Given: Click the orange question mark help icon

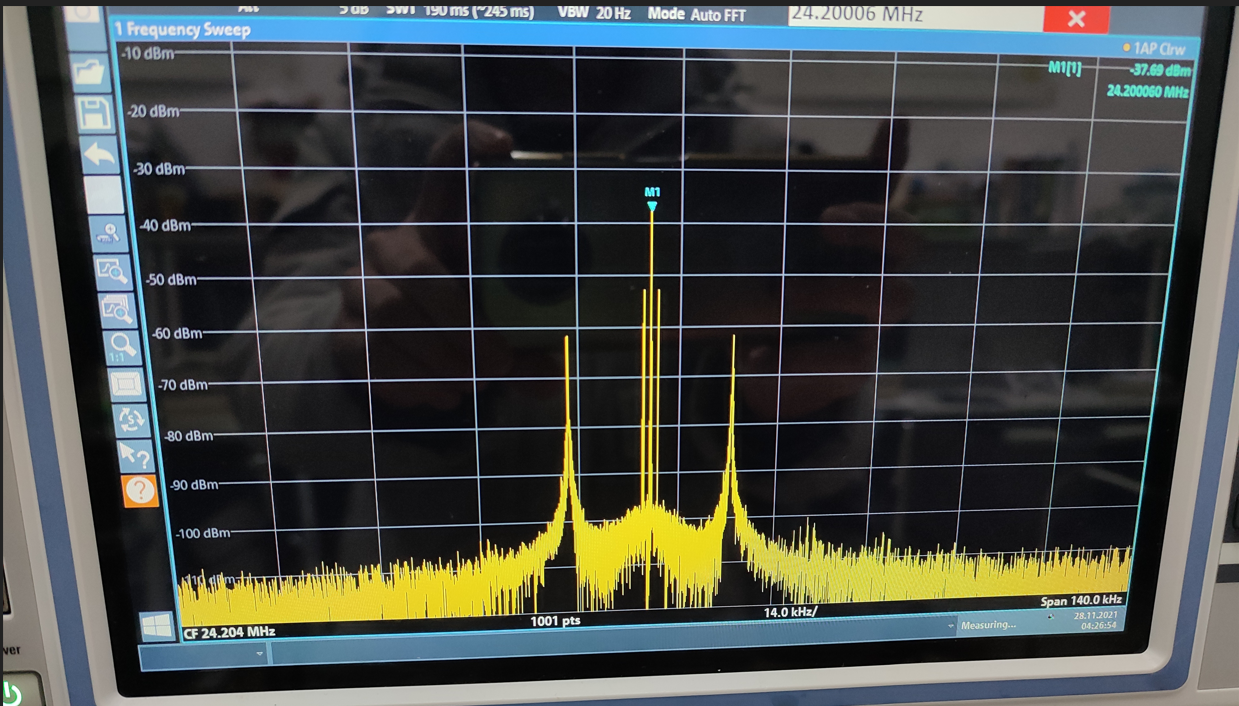Looking at the screenshot, I should point(140,490).
